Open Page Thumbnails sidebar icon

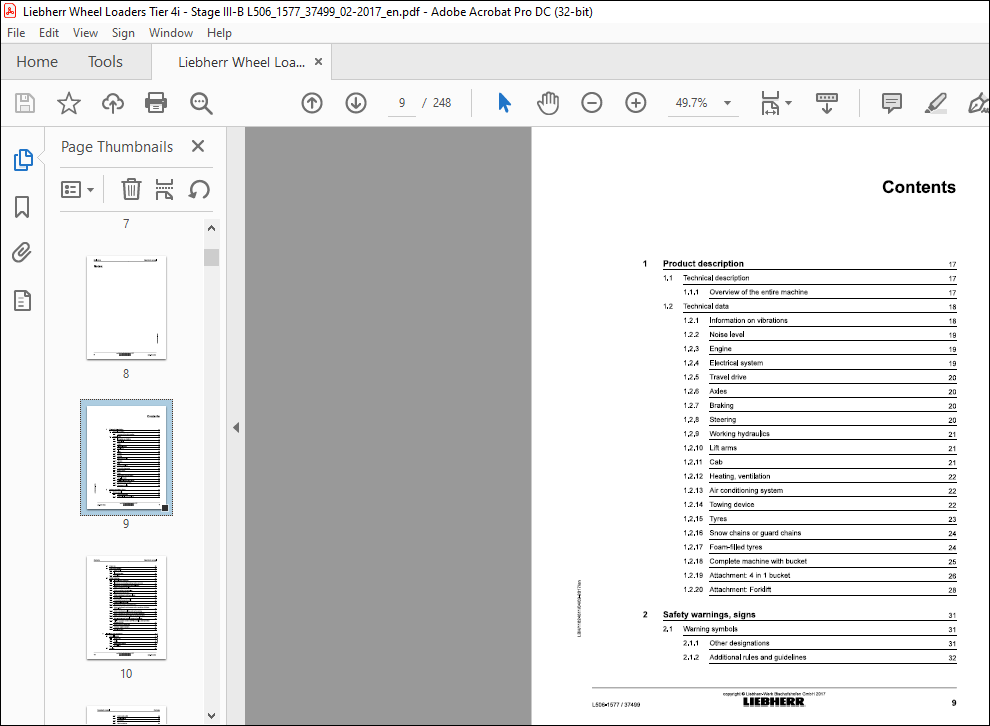[x=23, y=160]
